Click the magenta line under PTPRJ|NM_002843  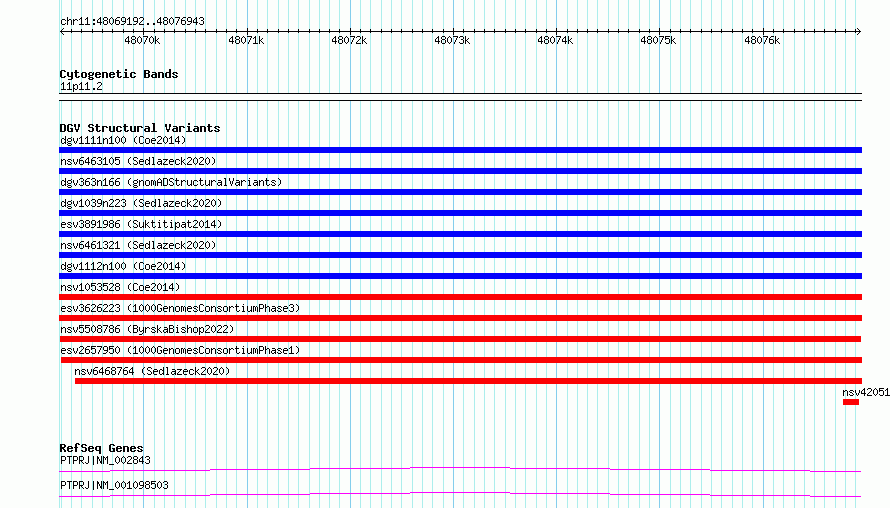pyautogui.click(x=460, y=469)
